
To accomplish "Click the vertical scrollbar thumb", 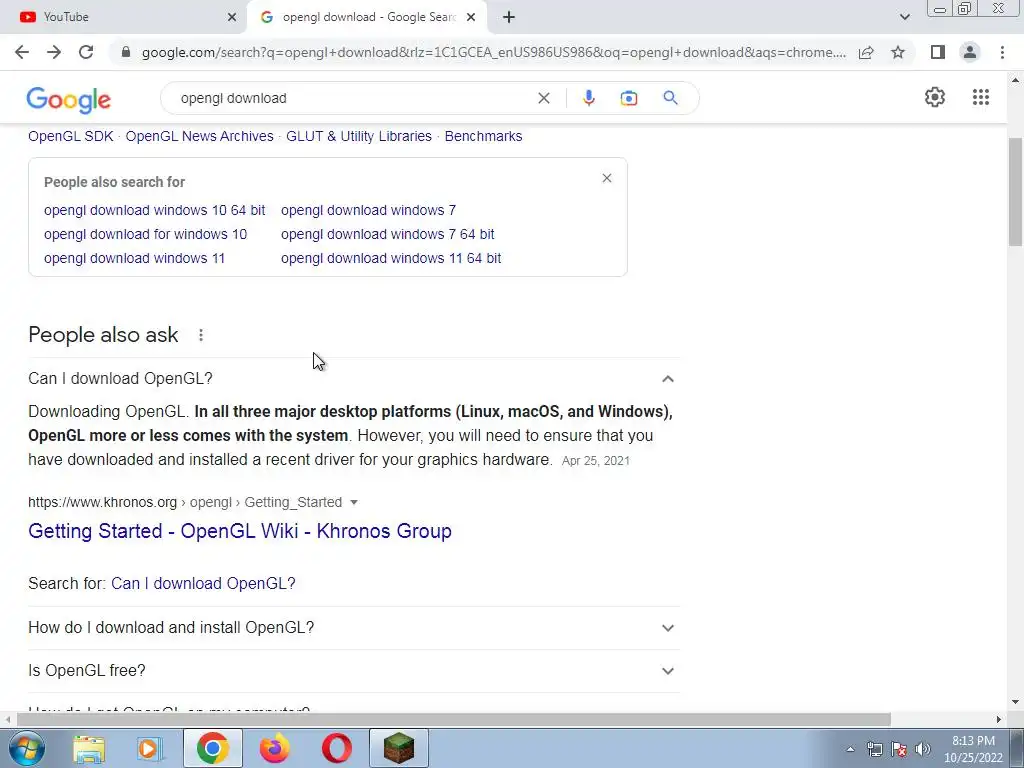I will (x=1015, y=193).
